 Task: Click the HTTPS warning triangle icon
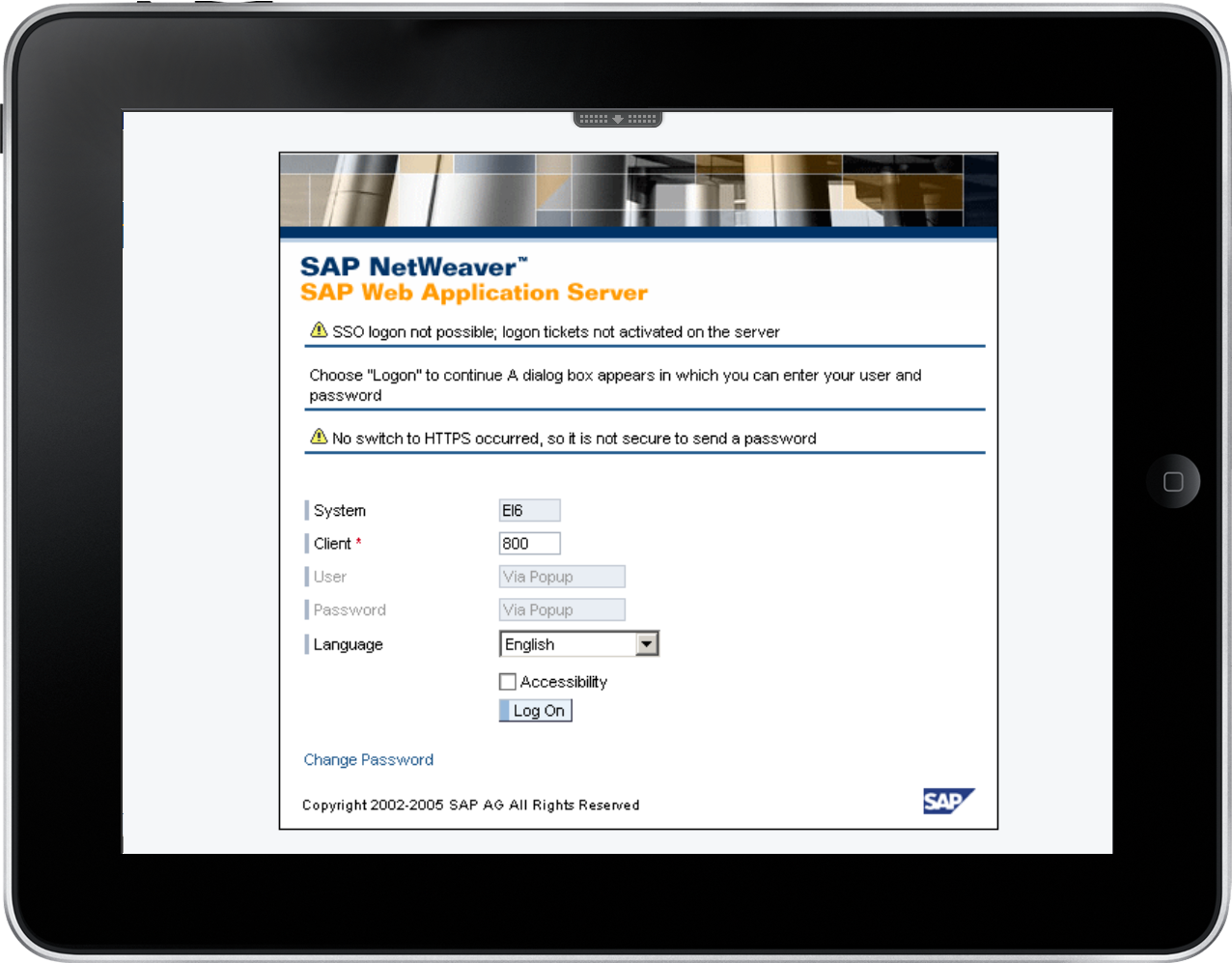319,437
